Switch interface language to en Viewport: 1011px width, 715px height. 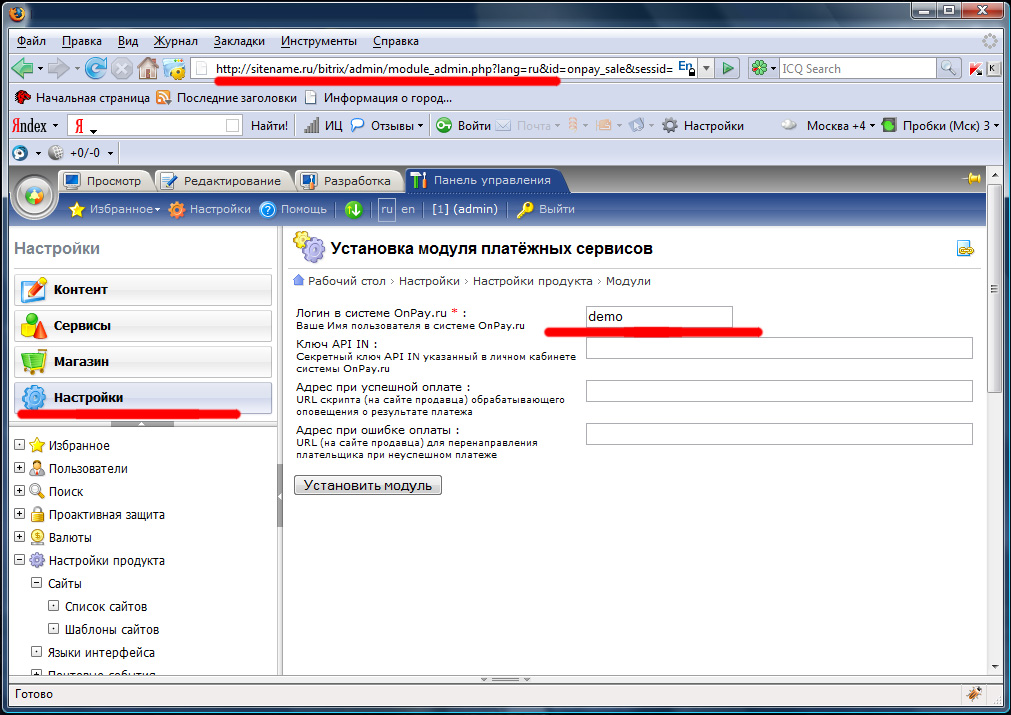tap(408, 209)
